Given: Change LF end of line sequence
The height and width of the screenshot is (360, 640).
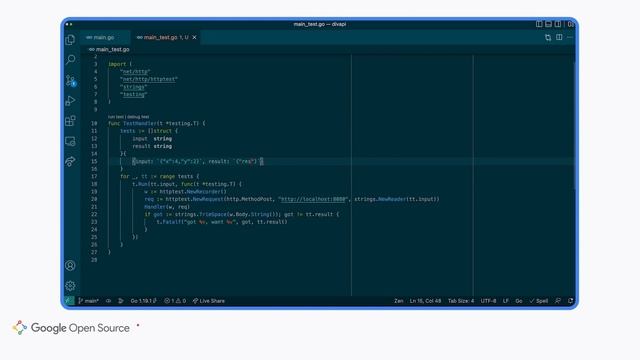Looking at the screenshot, I should pos(506,301).
